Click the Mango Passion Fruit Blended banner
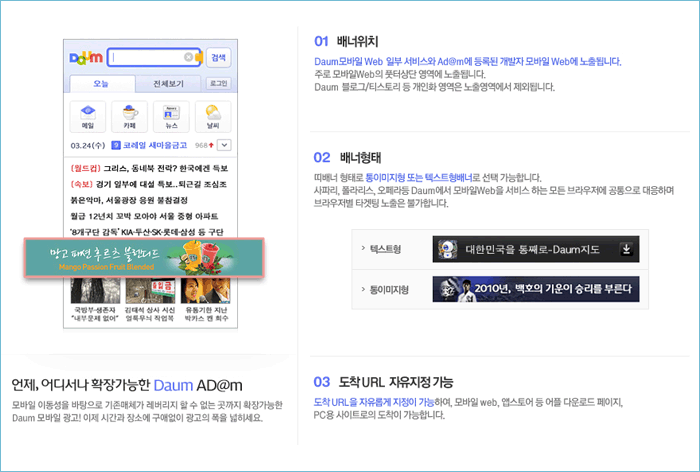 click(144, 258)
